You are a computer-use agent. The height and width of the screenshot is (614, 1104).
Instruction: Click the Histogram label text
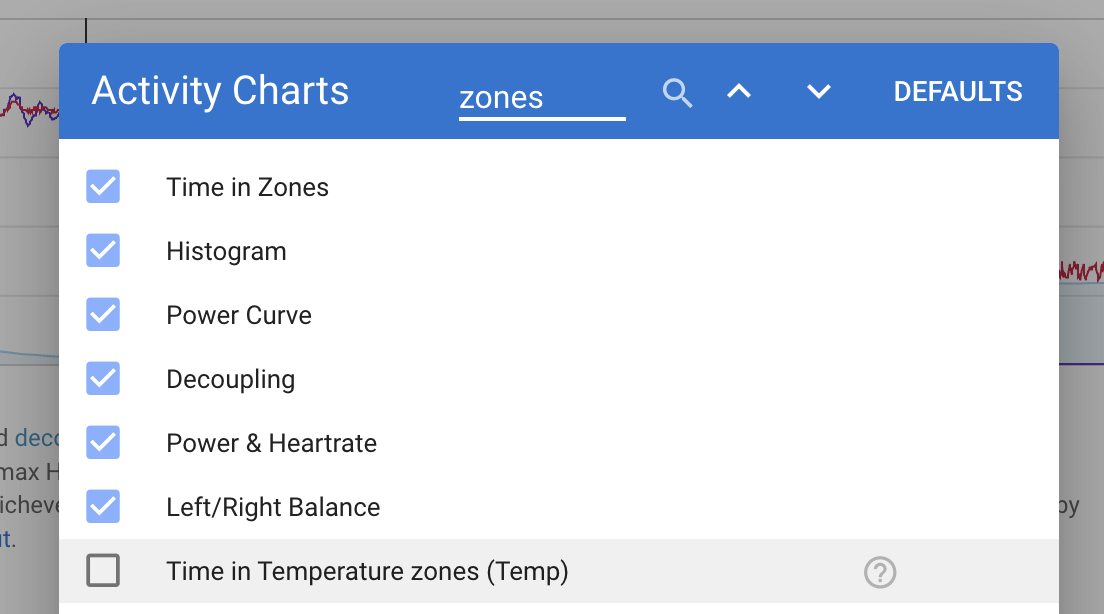point(226,251)
